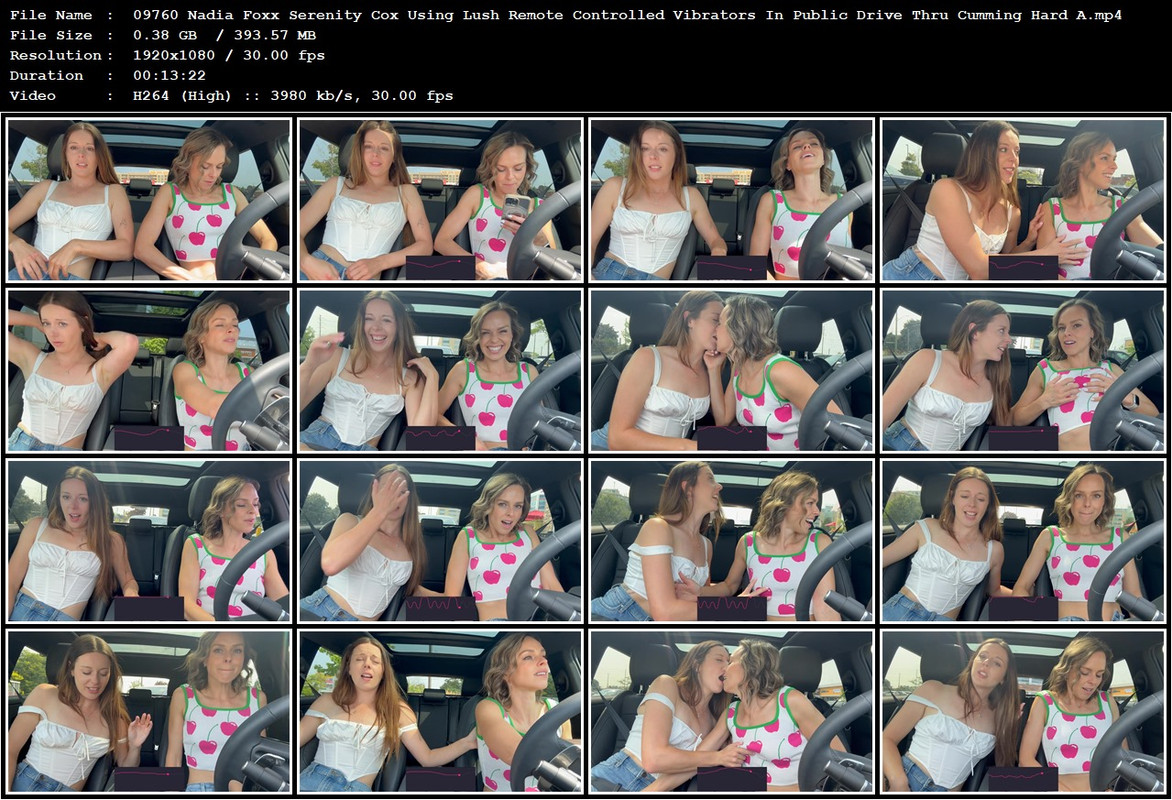
Task: Open thumbnail of woman holding a phone
Action: point(440,200)
